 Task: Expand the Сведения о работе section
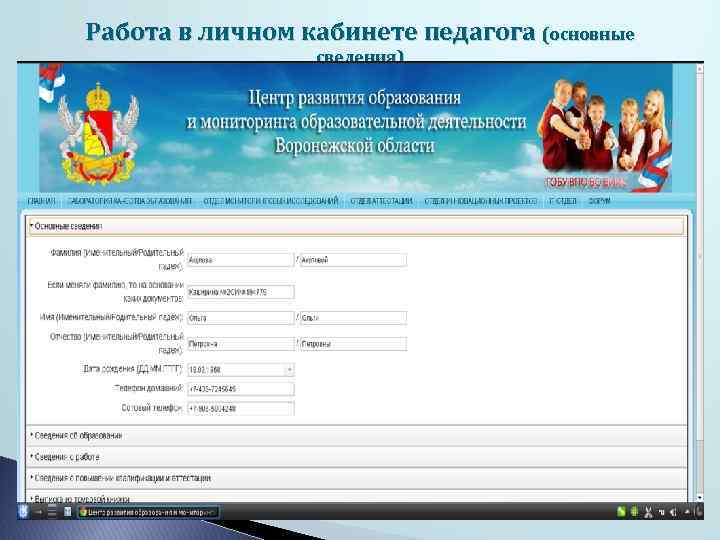coord(356,457)
